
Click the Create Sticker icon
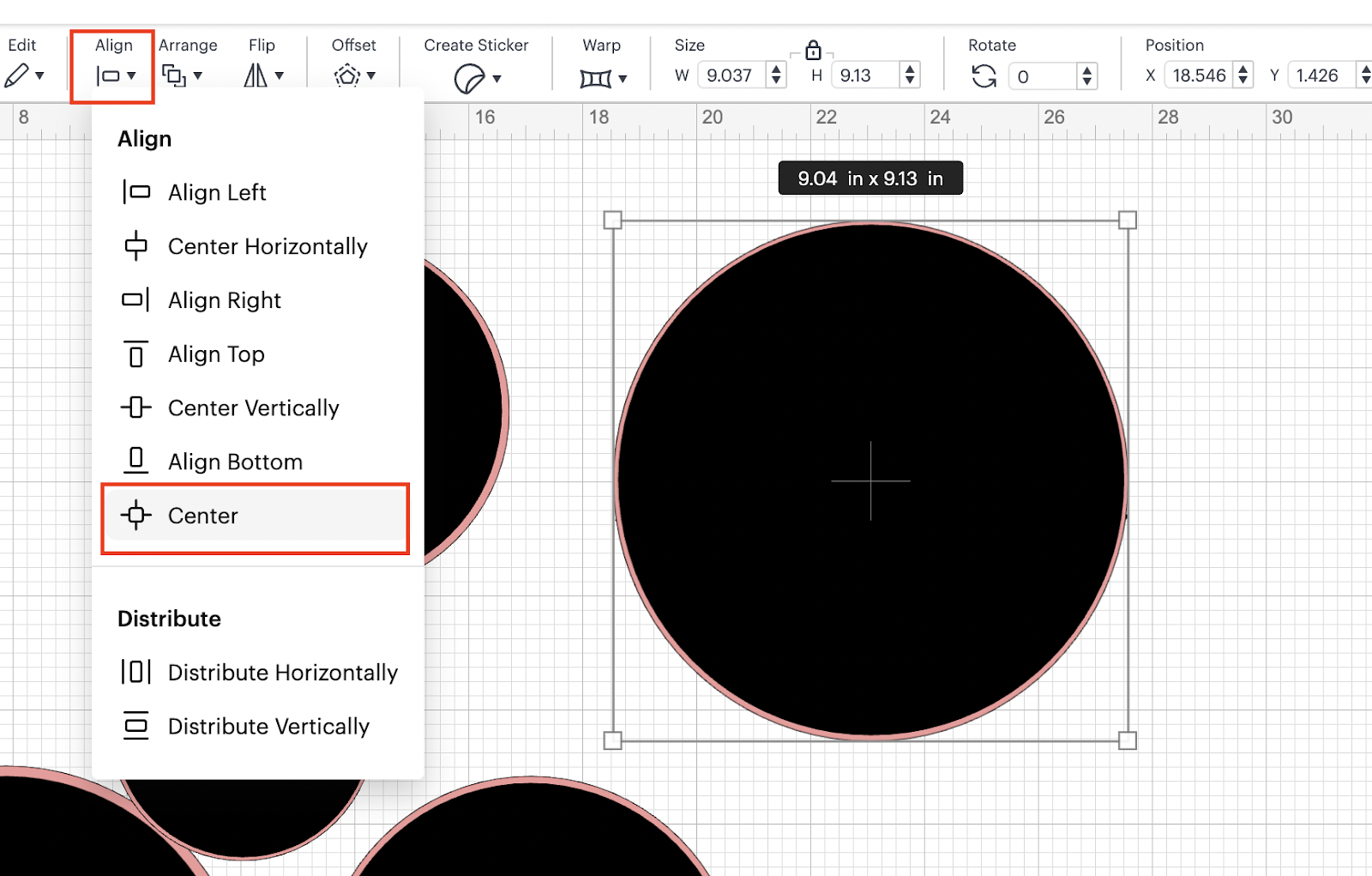[x=469, y=79]
